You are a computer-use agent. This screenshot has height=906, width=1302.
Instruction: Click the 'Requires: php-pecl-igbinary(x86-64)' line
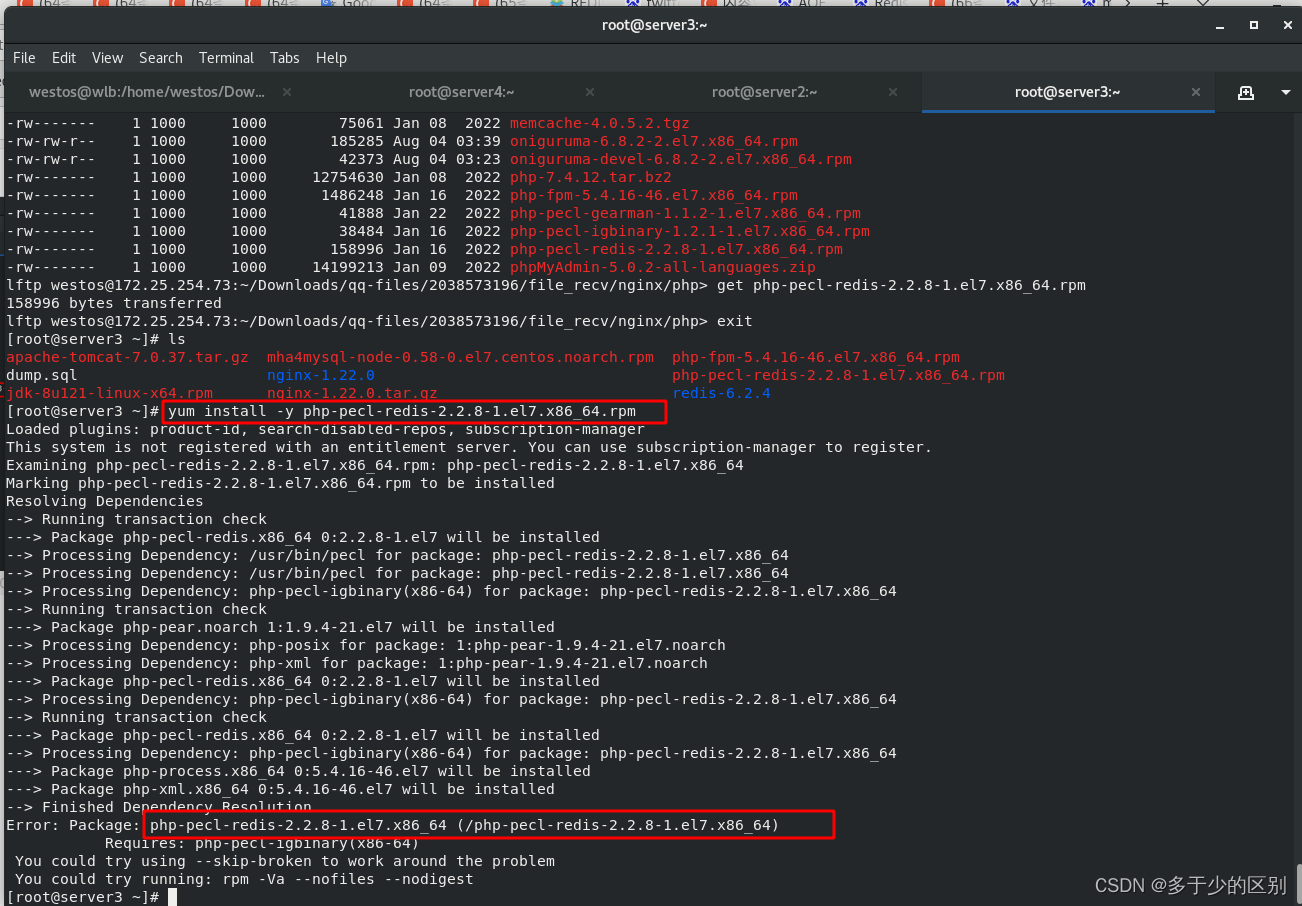click(x=262, y=843)
